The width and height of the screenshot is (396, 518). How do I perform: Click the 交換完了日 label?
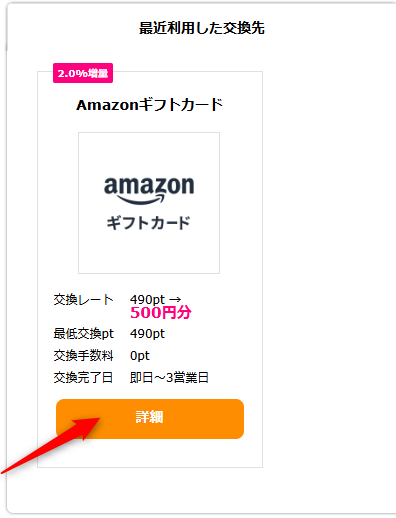pos(83,378)
